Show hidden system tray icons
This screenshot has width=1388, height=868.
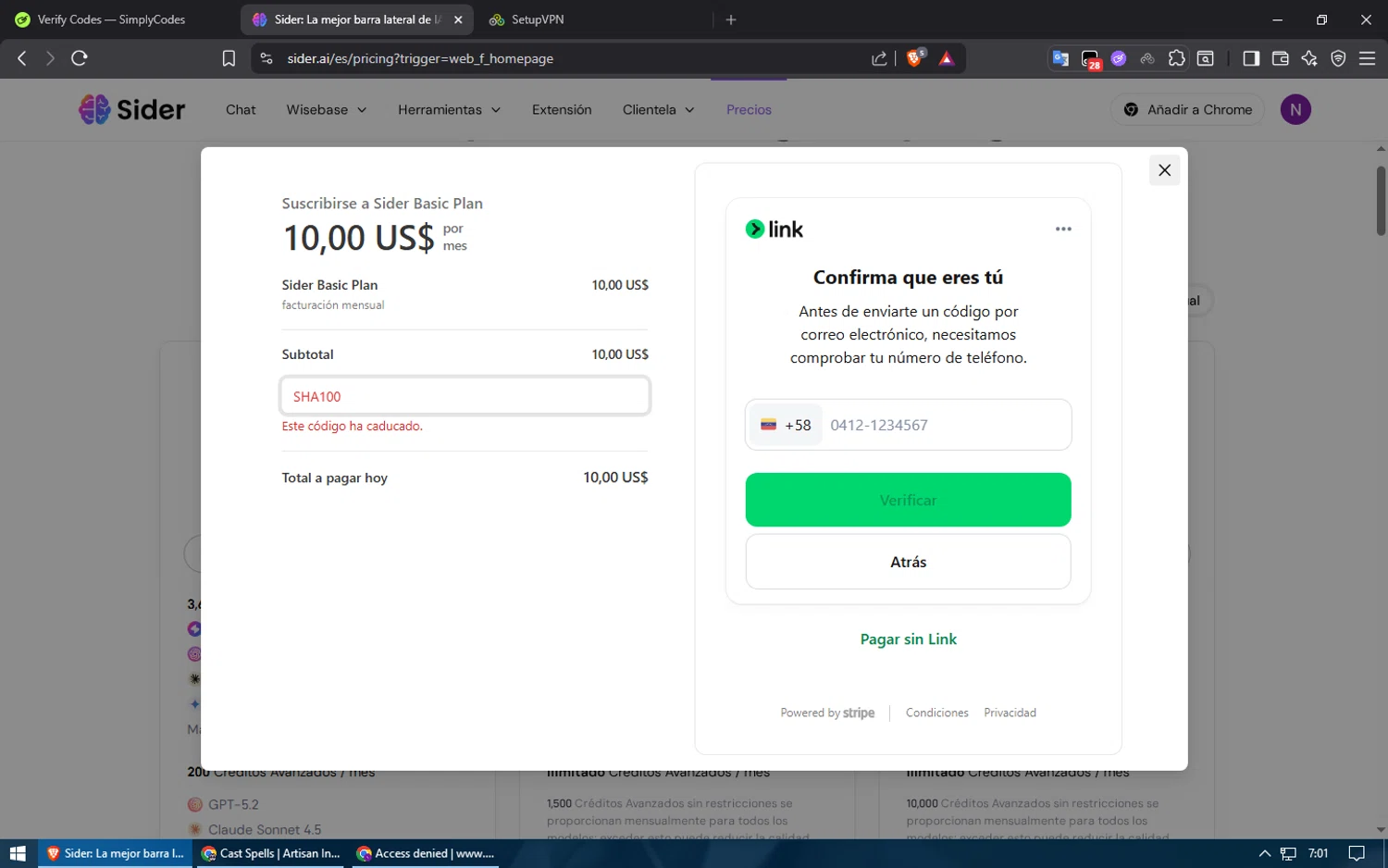click(x=1264, y=853)
